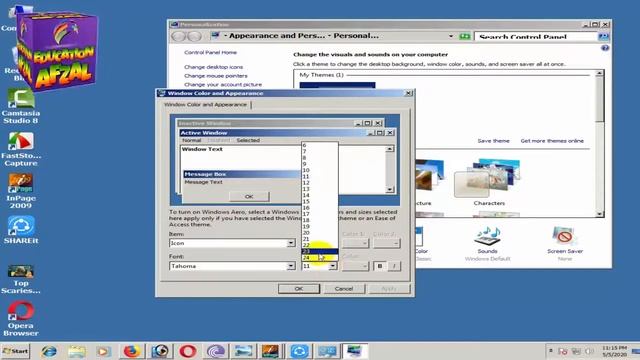Launch Windows Media Player from the taskbar
The image size is (640, 360).
pos(103,351)
